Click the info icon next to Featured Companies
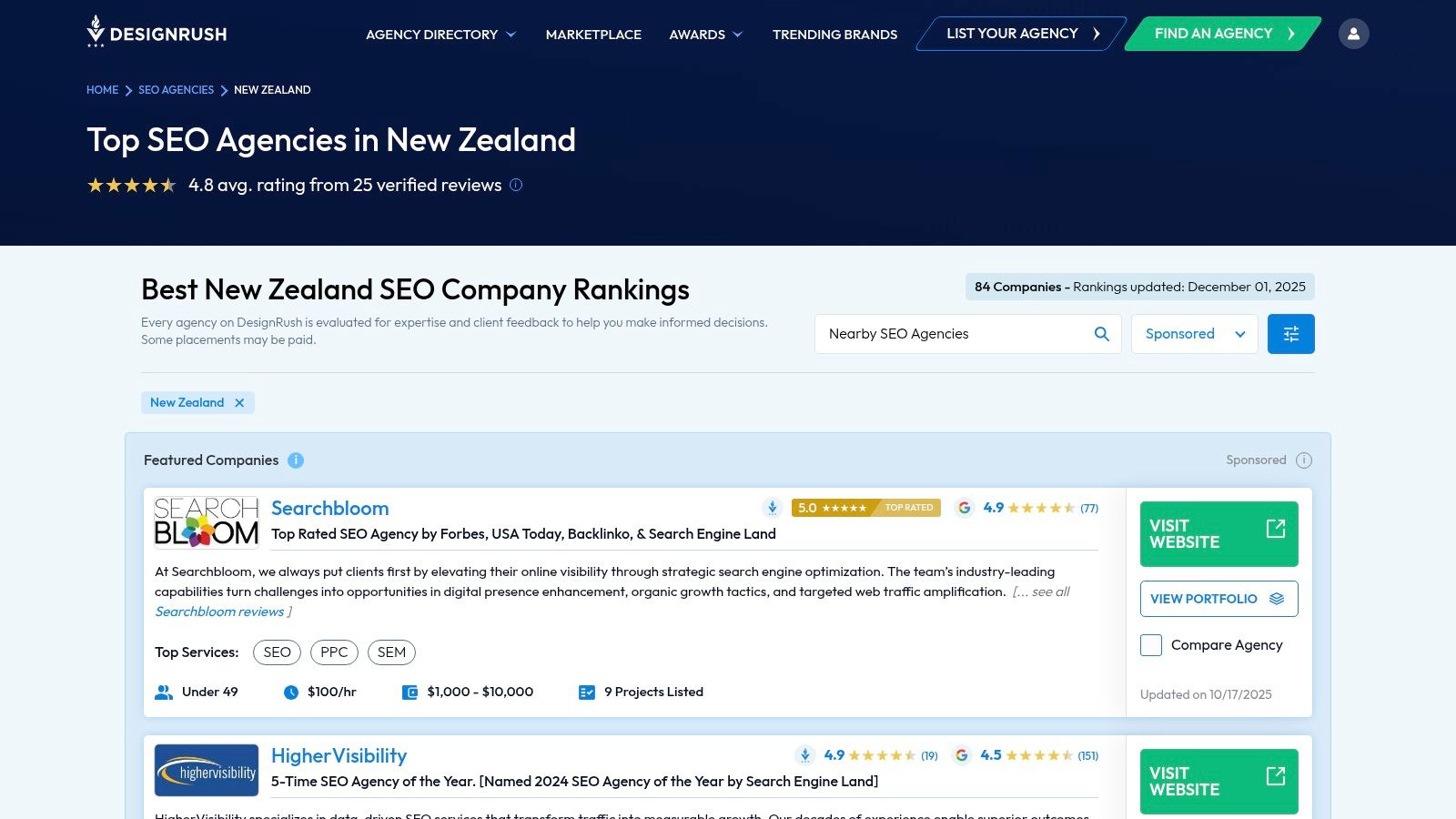This screenshot has height=819, width=1456. point(295,460)
